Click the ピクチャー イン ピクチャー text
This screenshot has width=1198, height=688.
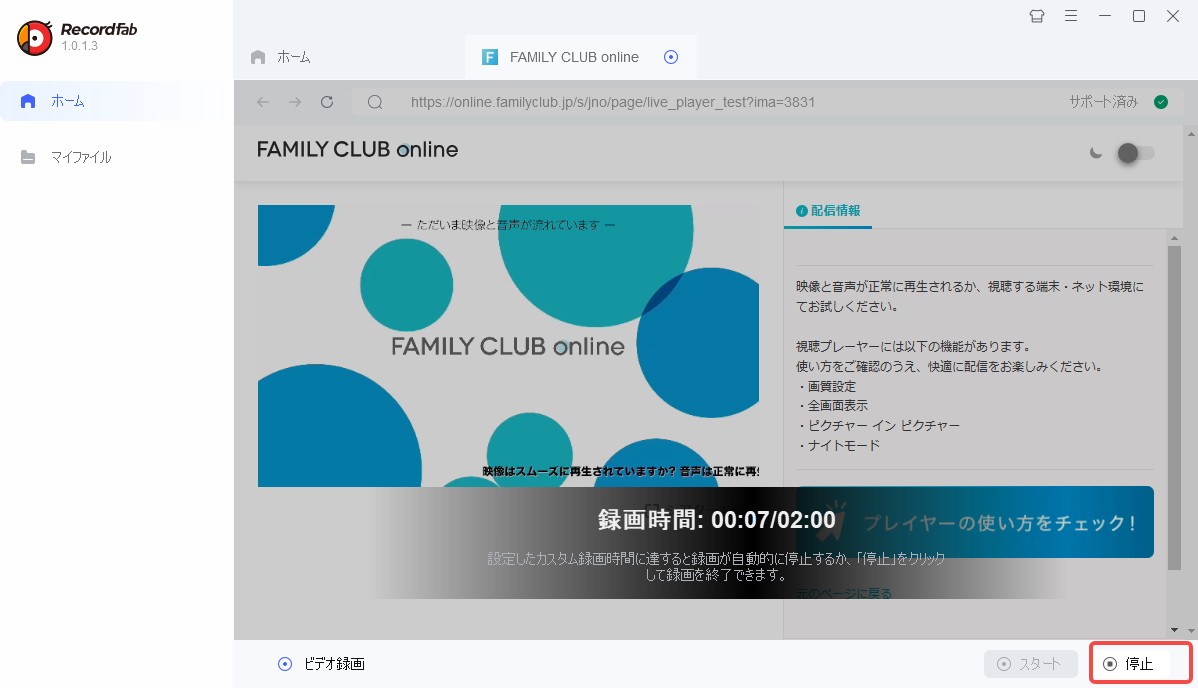tap(883, 425)
